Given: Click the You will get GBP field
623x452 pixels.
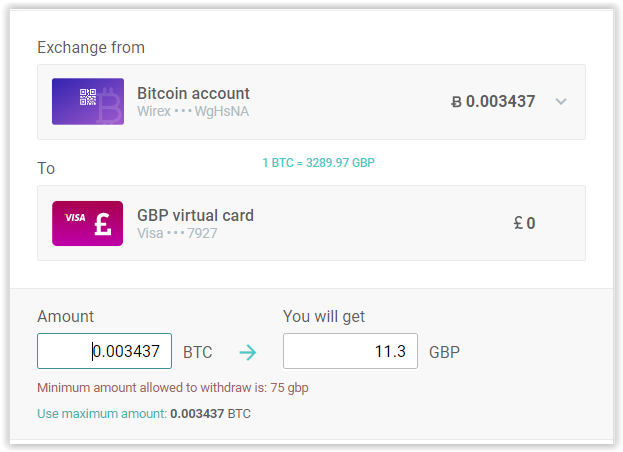Looking at the screenshot, I should click(350, 351).
